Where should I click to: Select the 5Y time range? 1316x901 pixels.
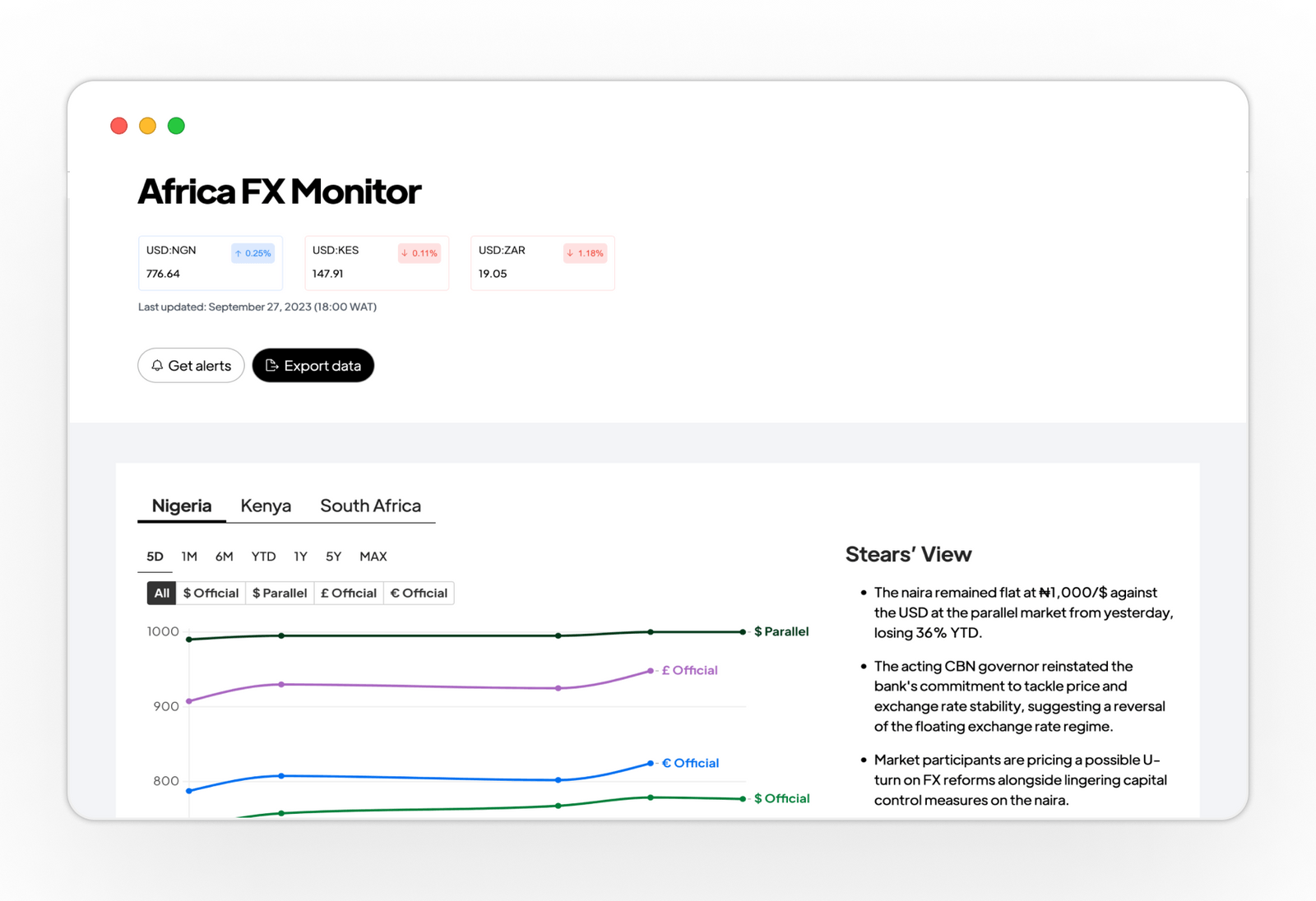(333, 557)
